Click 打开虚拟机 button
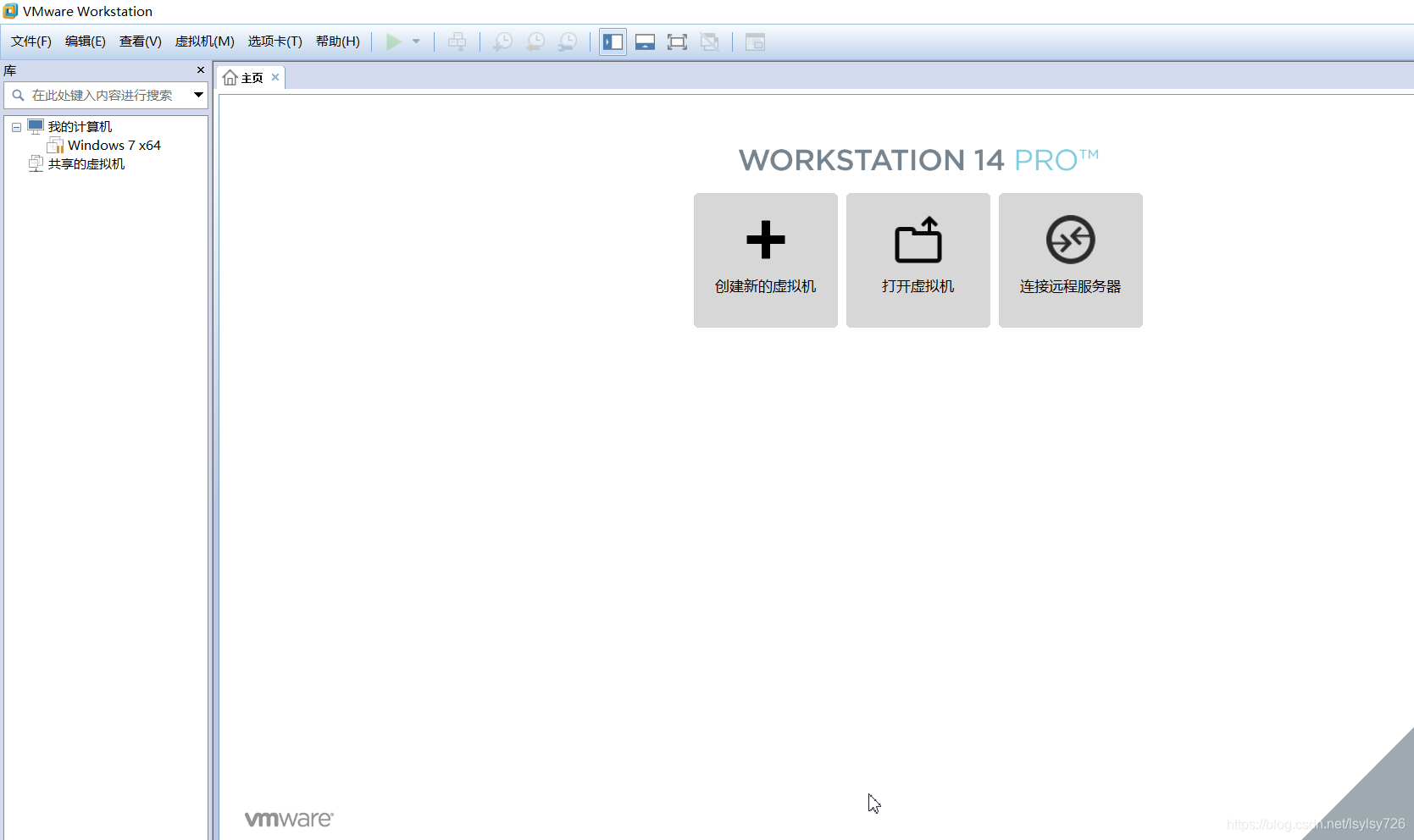The height and width of the screenshot is (840, 1414). coord(918,260)
